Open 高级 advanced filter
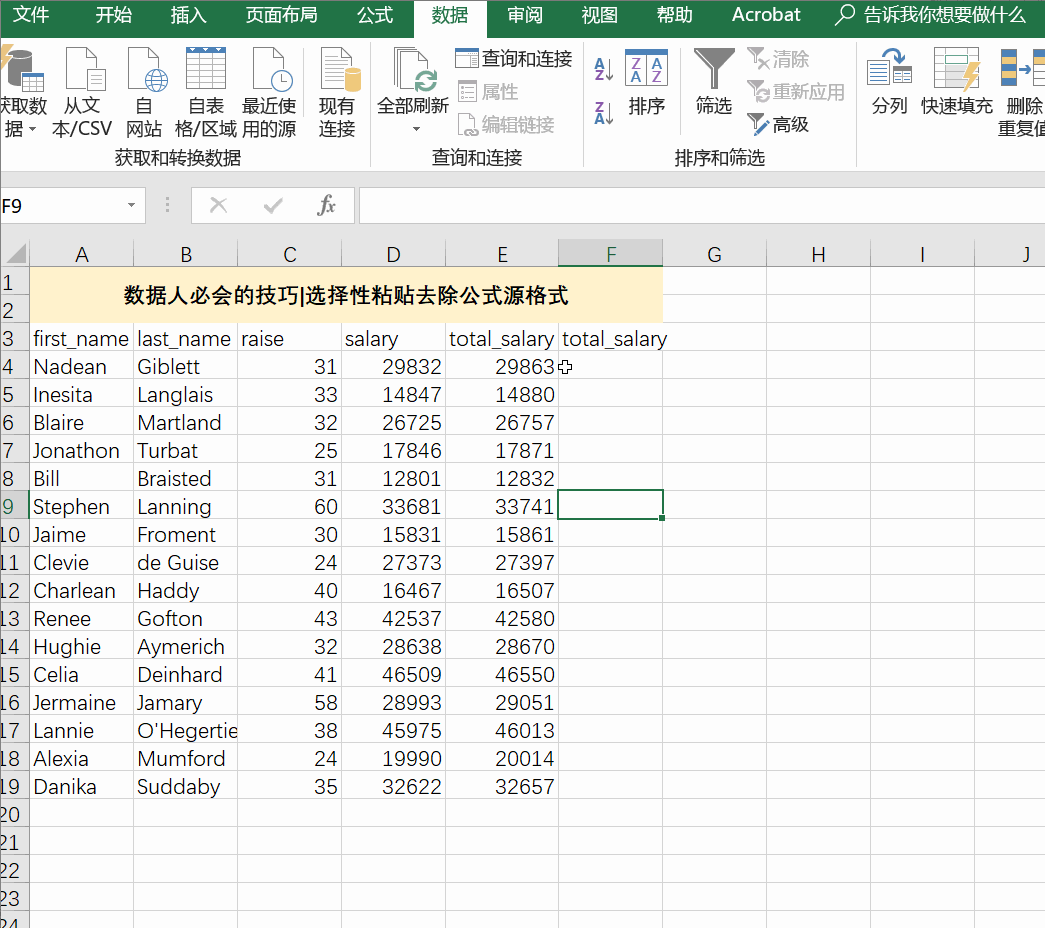 pos(778,124)
